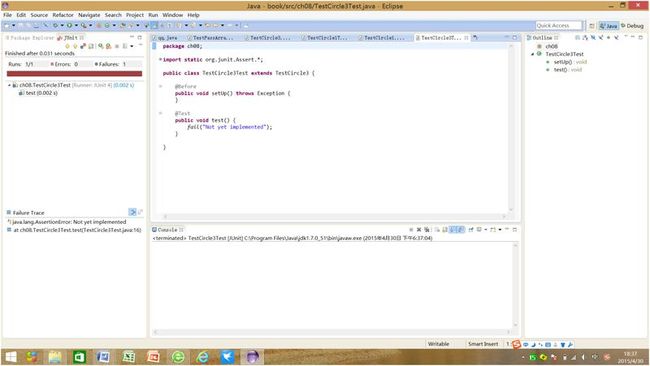Image resolution: width=650 pixels, height=366 pixels.
Task: Collapse the ch08.TestCircle3Test tree node
Action: (9, 85)
